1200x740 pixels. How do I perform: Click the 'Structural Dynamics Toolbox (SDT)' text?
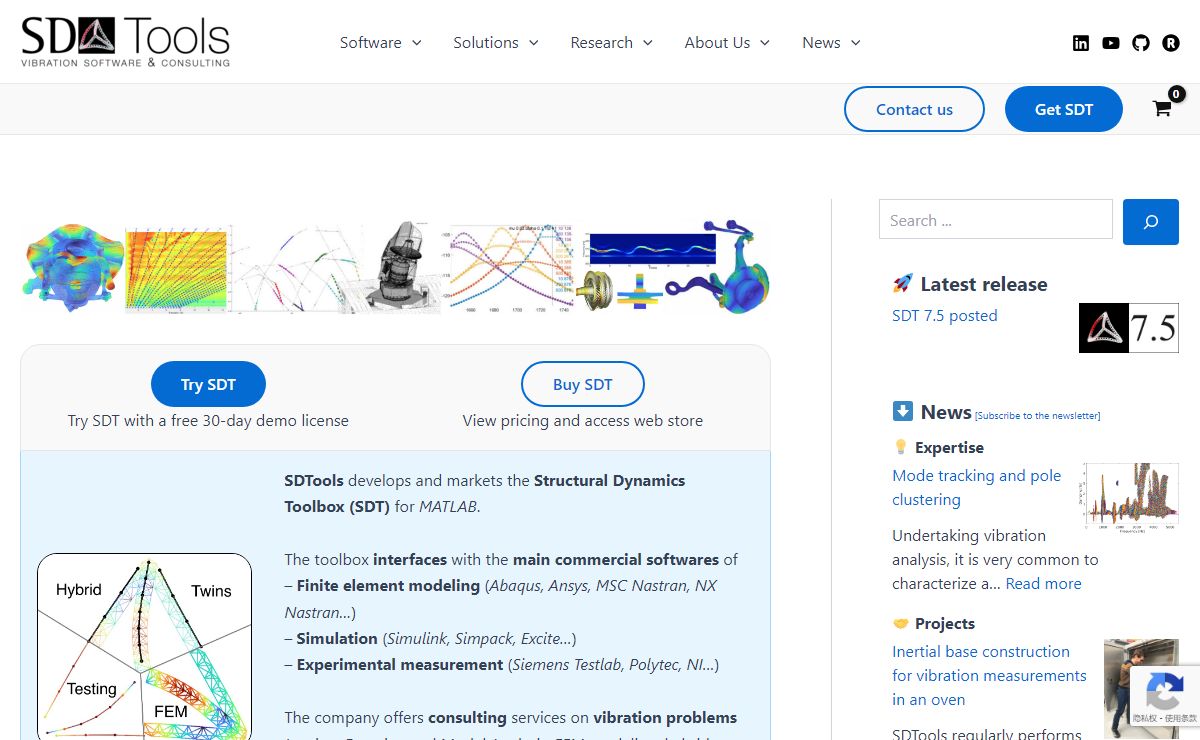click(x=485, y=493)
